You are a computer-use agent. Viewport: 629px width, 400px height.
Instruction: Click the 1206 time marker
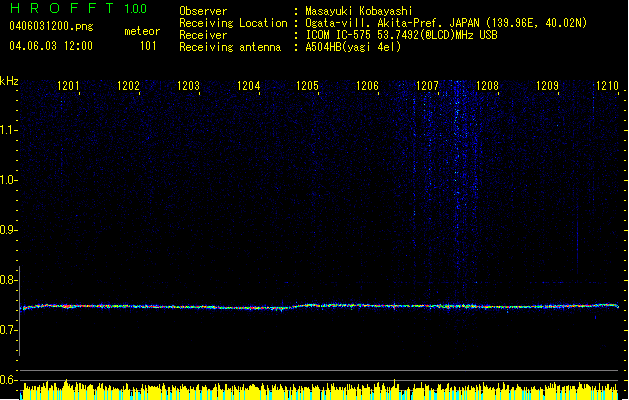(367, 86)
